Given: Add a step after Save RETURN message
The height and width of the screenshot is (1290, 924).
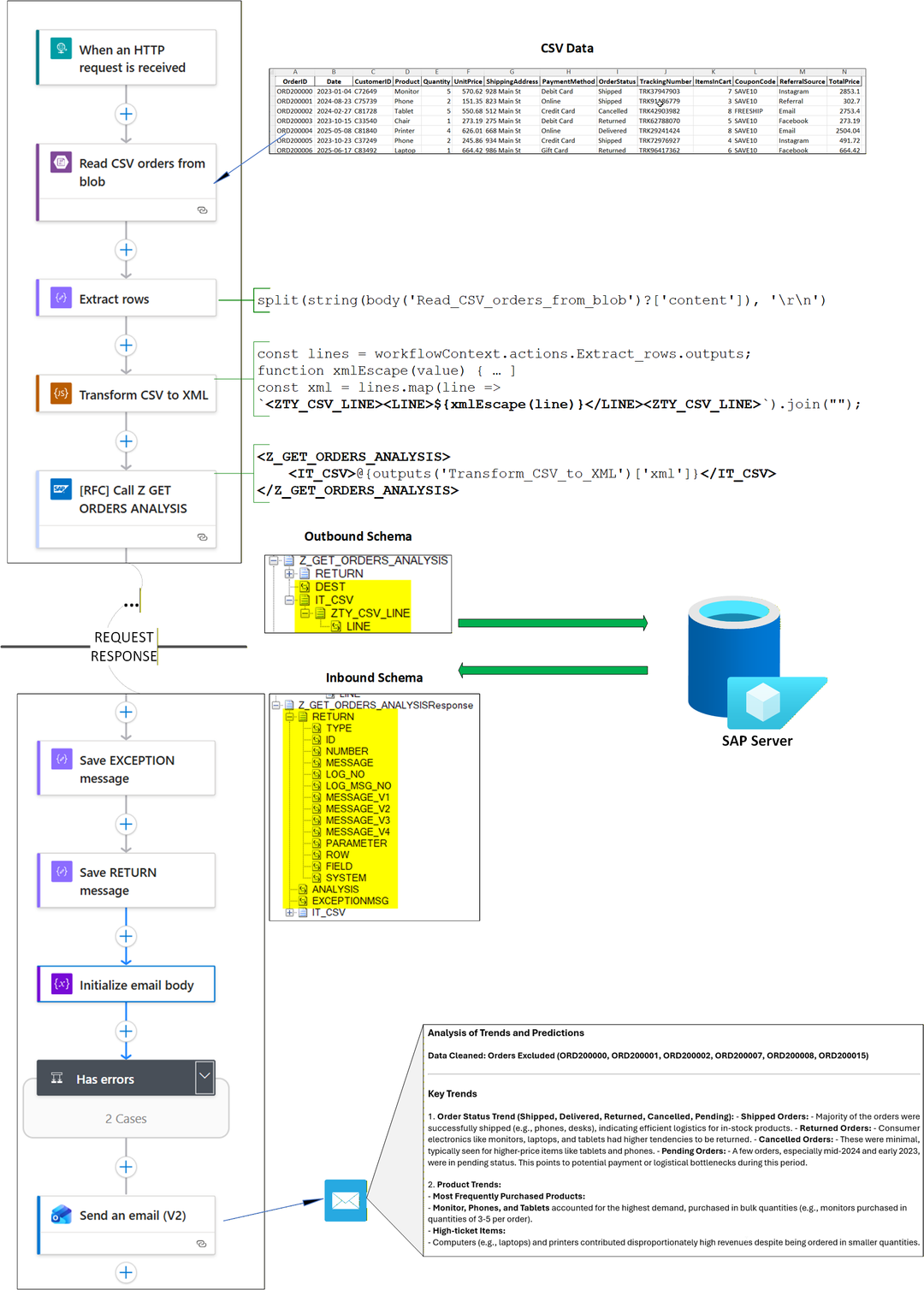Looking at the screenshot, I should click(x=126, y=936).
